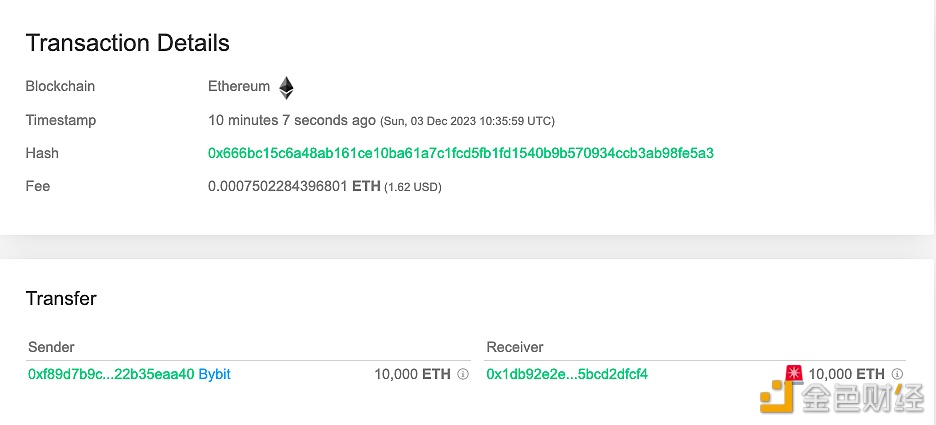This screenshot has height=425, width=936.
Task: Click the Transfer section heading
Action: 61,298
